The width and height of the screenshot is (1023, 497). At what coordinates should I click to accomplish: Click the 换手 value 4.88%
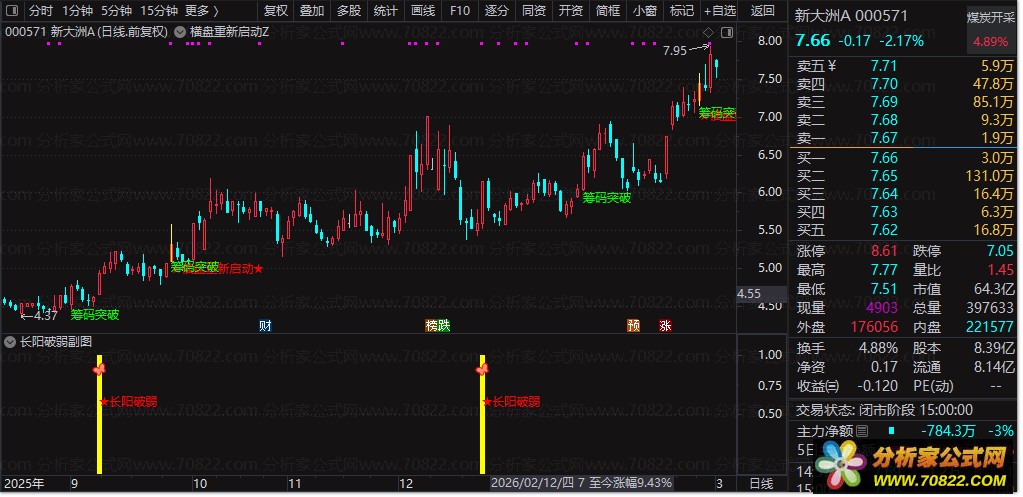pos(876,348)
